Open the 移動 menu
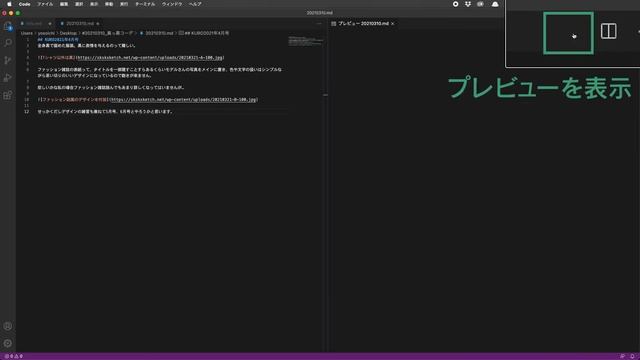Screen dimensions: 640x360 pyautogui.click(x=109, y=4)
